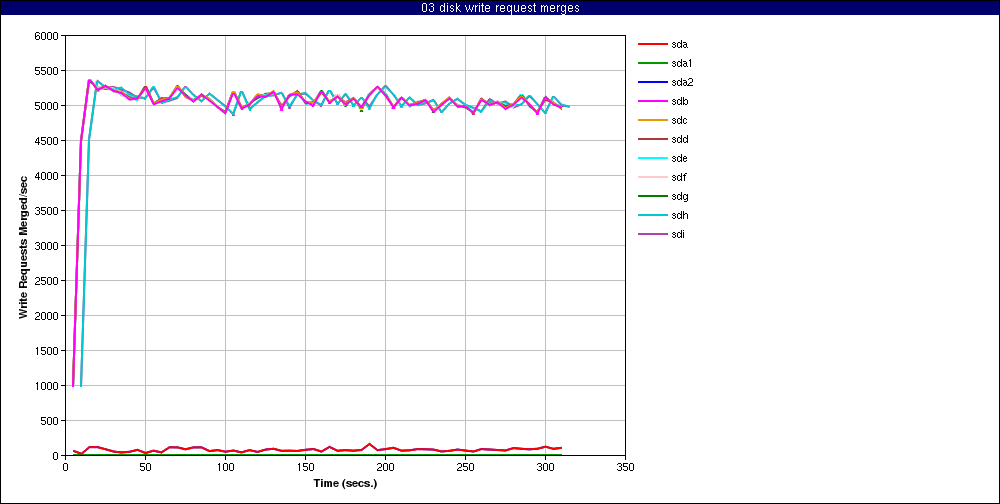The height and width of the screenshot is (504, 1000).
Task: Click the 150 x-axis tick label
Action: click(305, 467)
